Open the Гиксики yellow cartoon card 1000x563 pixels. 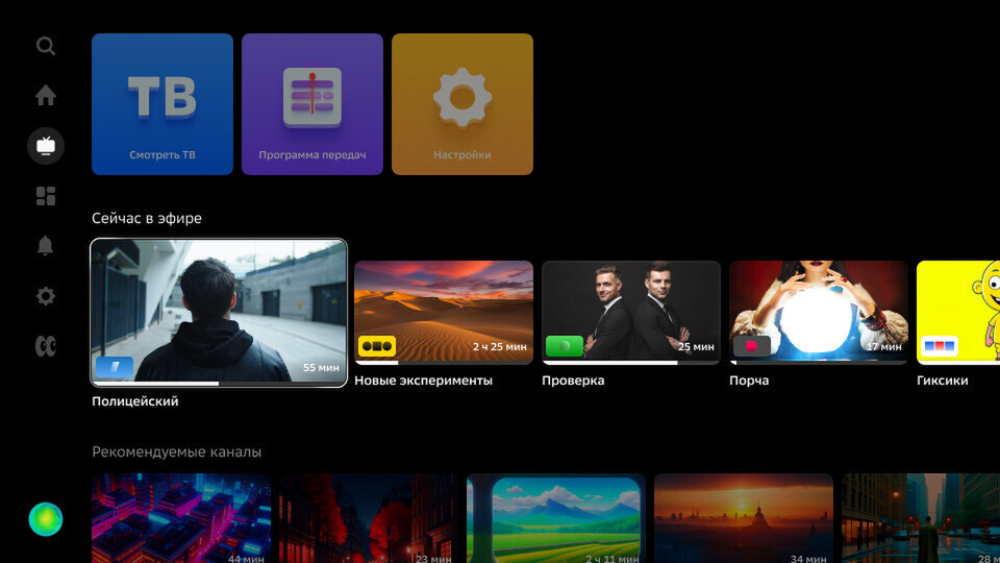[x=959, y=312]
